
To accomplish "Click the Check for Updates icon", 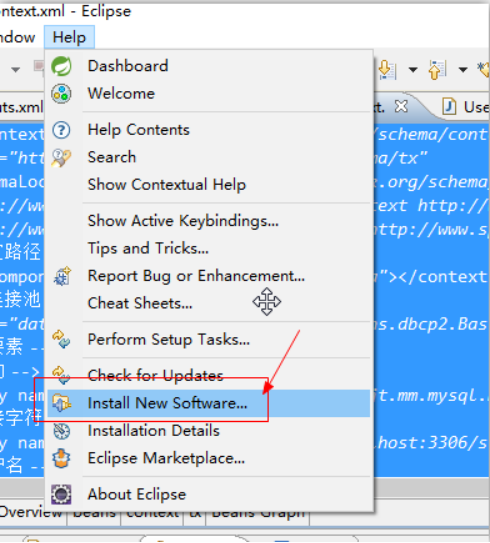I will 61,375.
